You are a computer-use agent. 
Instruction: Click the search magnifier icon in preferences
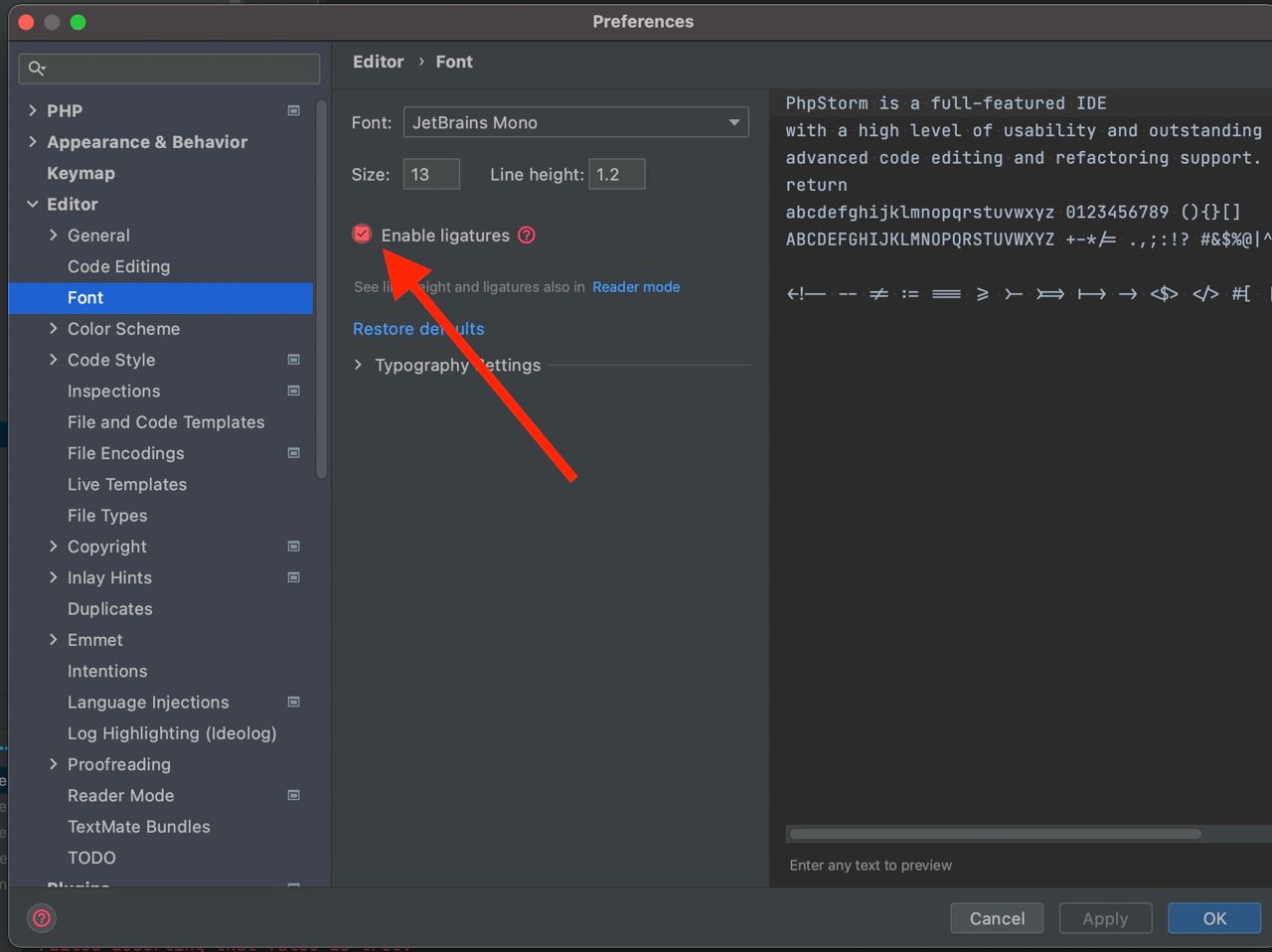tap(37, 69)
